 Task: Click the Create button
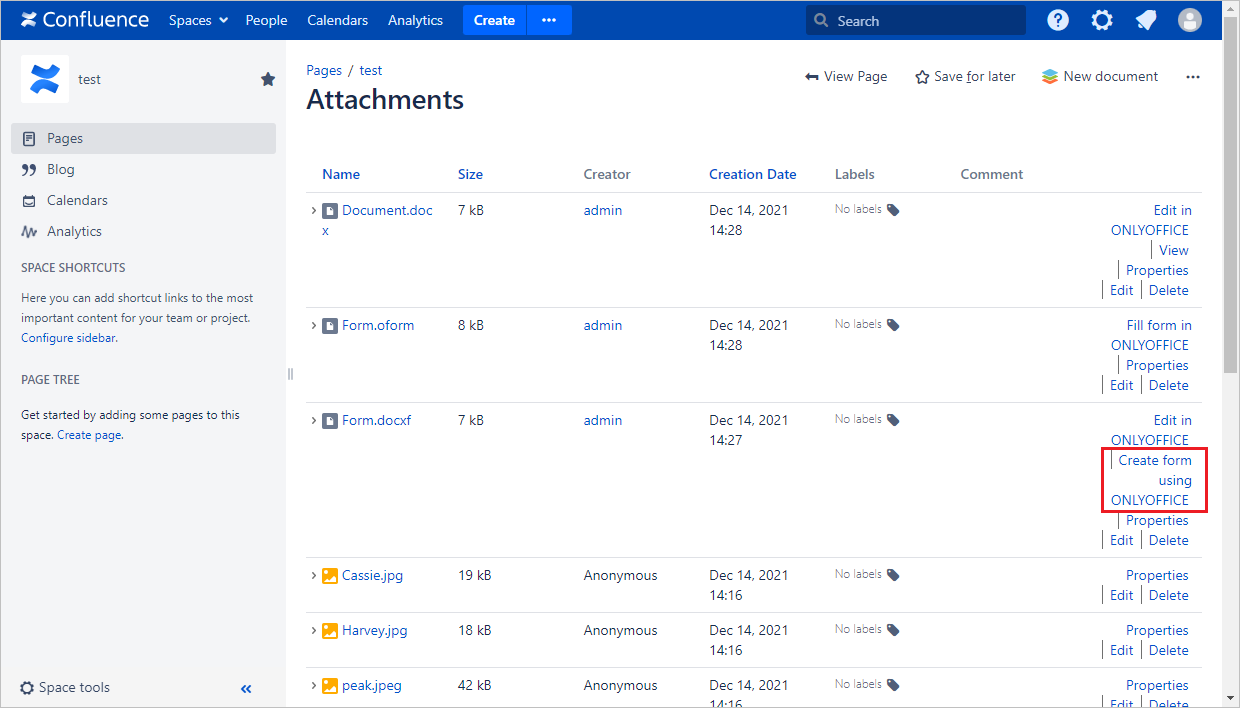pyautogui.click(x=493, y=19)
